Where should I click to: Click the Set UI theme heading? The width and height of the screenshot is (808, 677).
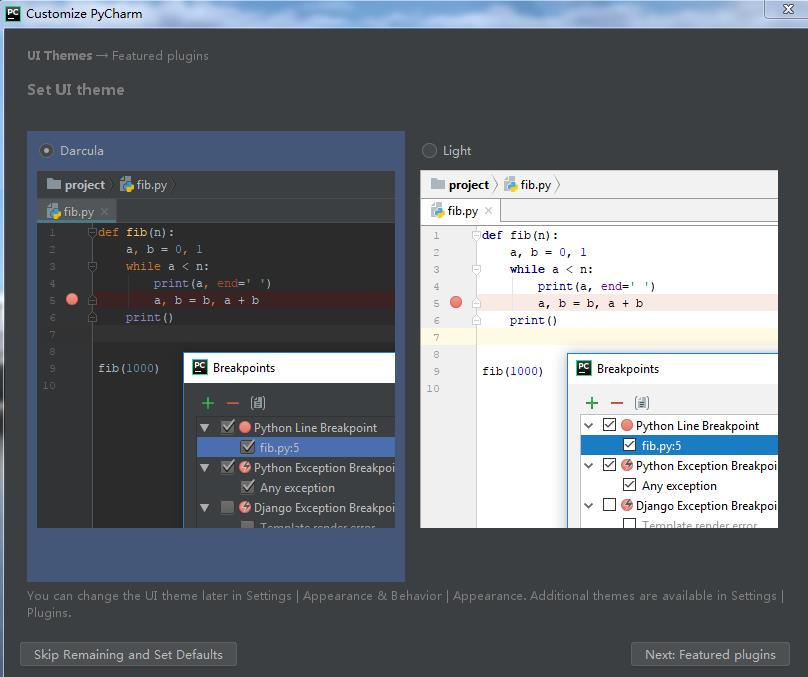[76, 90]
